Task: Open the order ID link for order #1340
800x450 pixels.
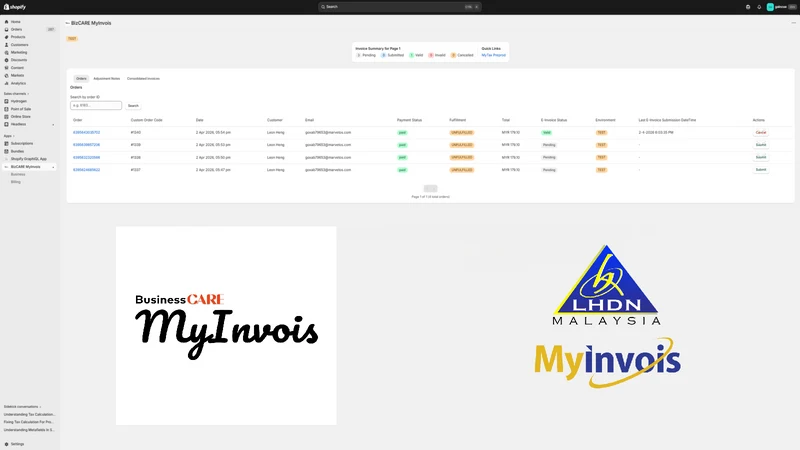Action: 86,133
